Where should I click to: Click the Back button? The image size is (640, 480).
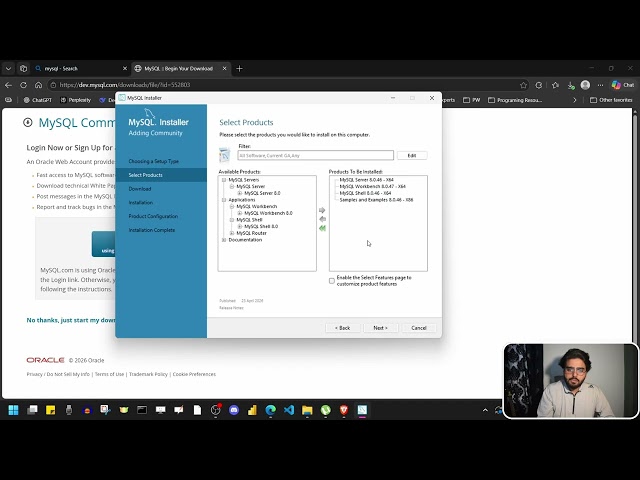342,328
